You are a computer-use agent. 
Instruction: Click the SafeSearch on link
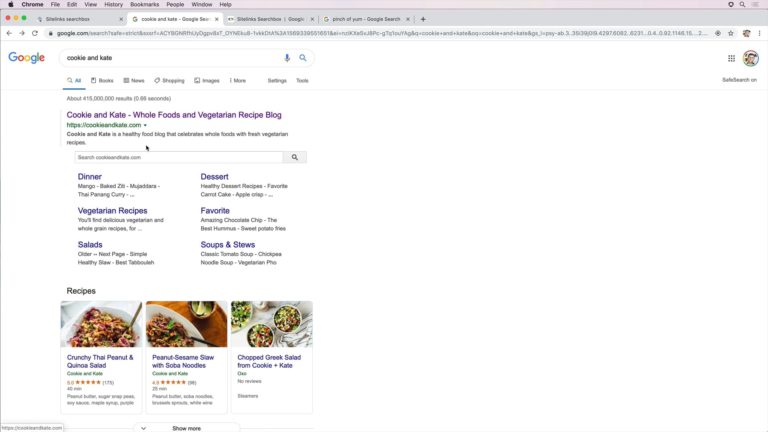click(739, 80)
